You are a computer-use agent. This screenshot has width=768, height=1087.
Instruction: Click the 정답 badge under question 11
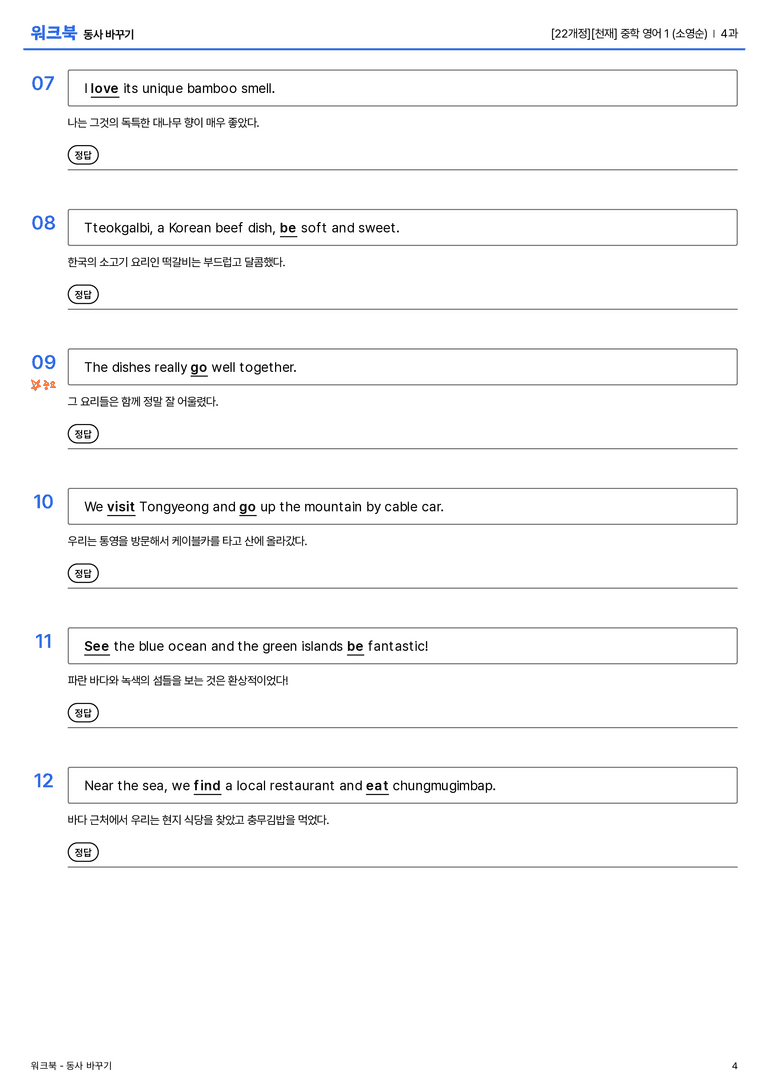coord(83,712)
